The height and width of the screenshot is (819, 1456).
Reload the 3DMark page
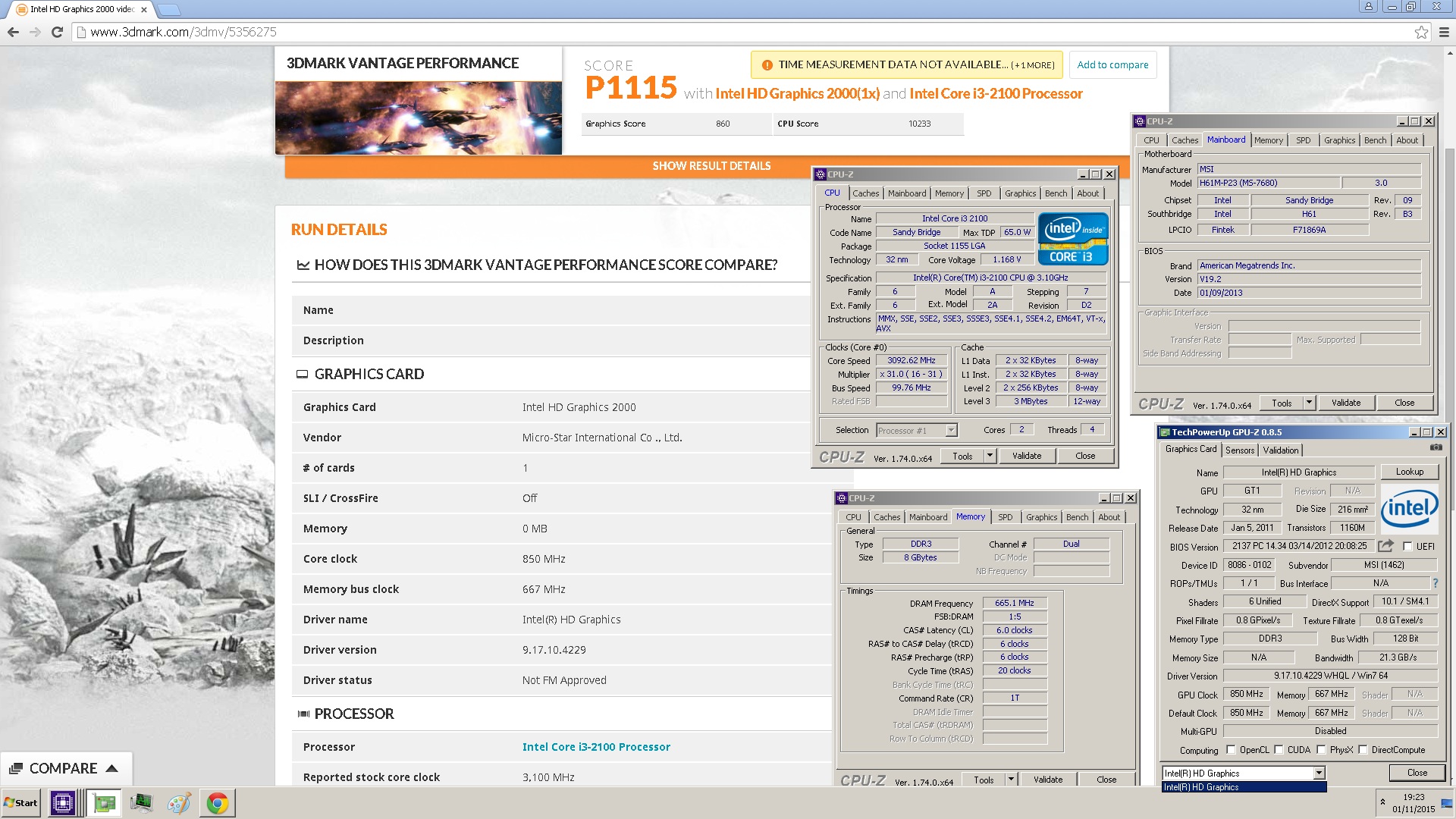click(x=57, y=32)
